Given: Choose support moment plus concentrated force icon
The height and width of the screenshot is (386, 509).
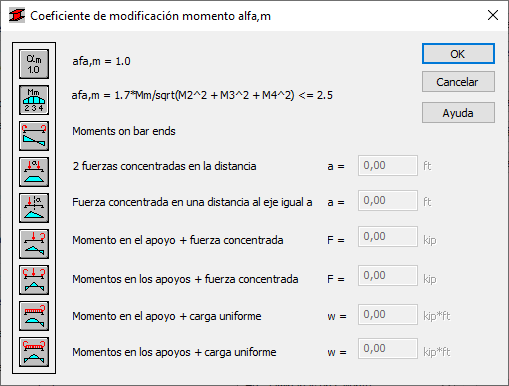Looking at the screenshot, I should [34, 244].
